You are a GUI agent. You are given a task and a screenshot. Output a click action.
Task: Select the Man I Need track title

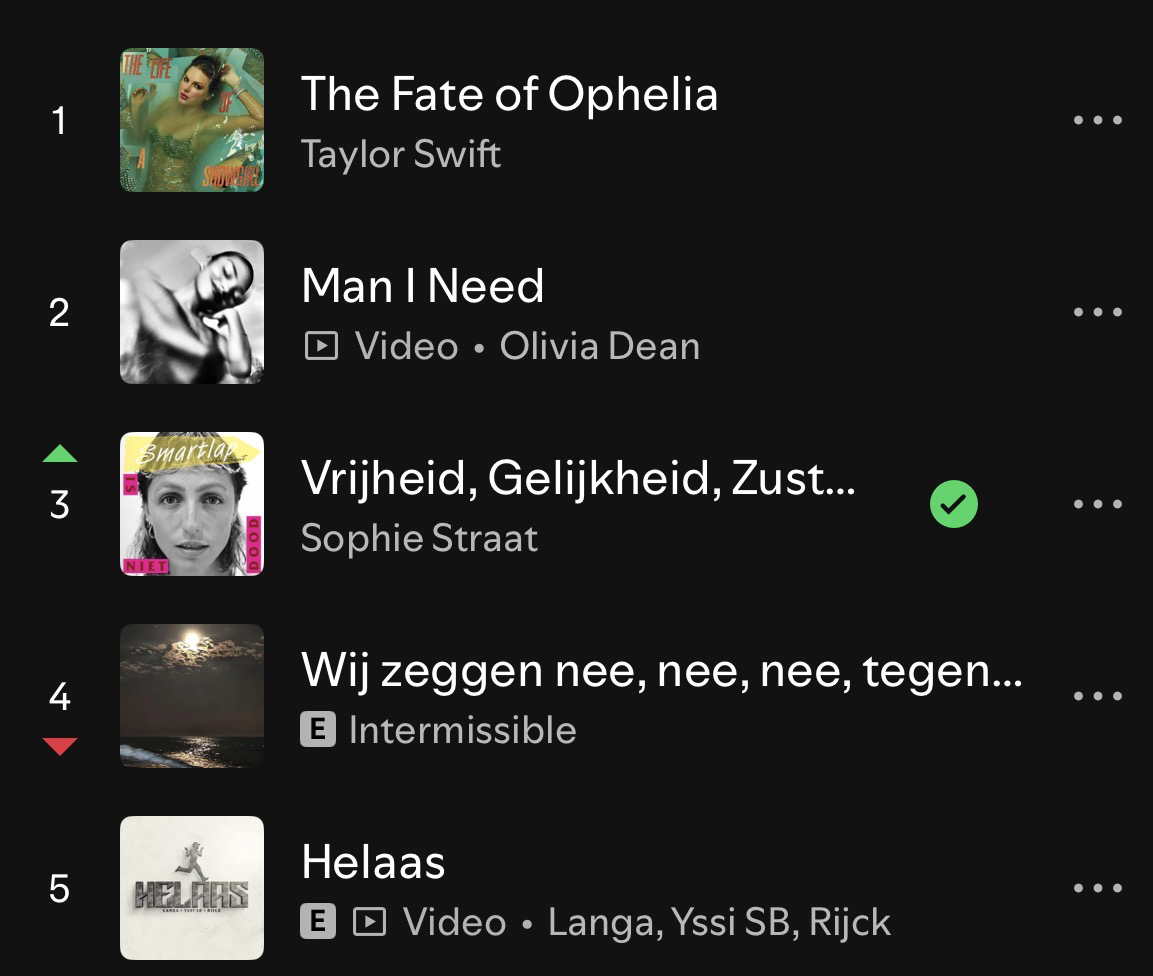click(x=422, y=287)
